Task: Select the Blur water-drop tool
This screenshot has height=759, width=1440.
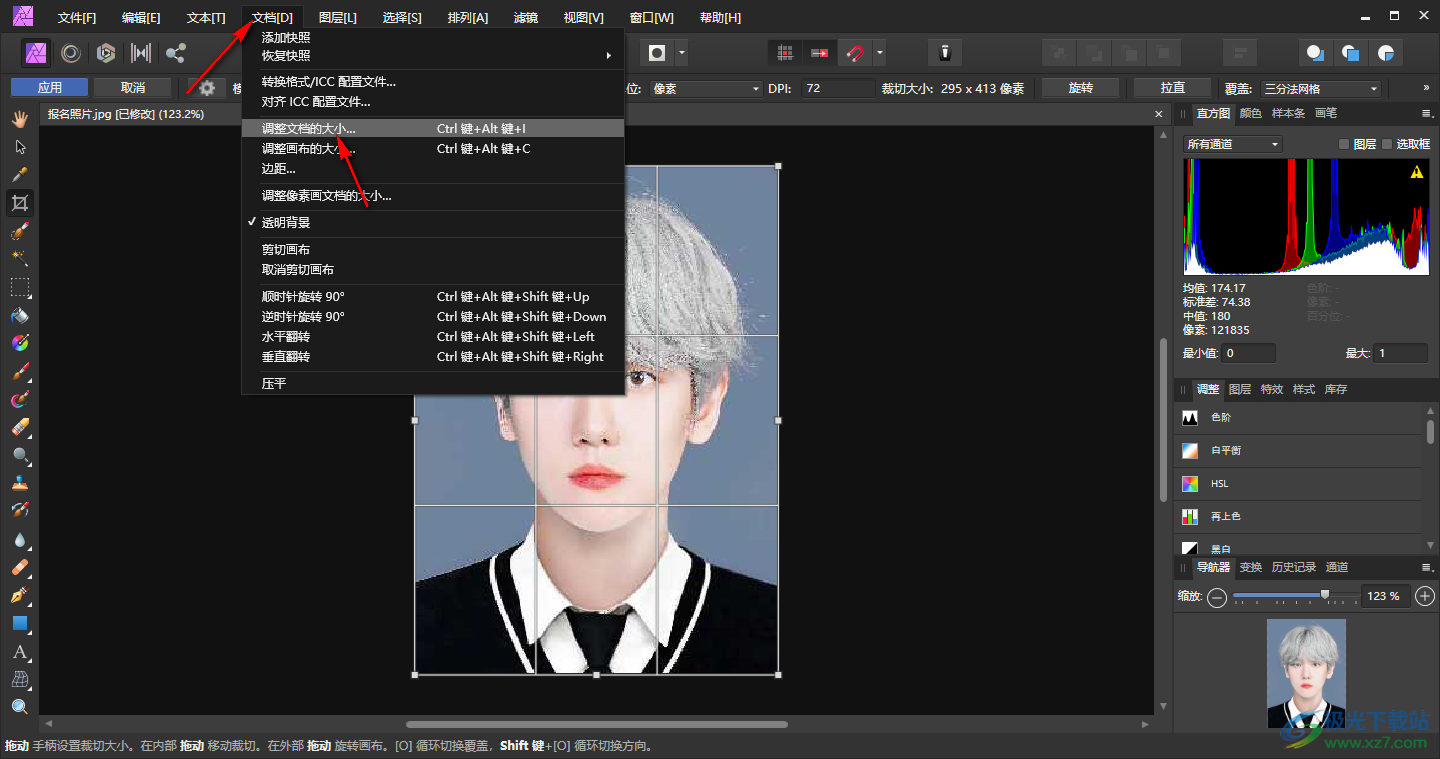Action: pyautogui.click(x=19, y=539)
